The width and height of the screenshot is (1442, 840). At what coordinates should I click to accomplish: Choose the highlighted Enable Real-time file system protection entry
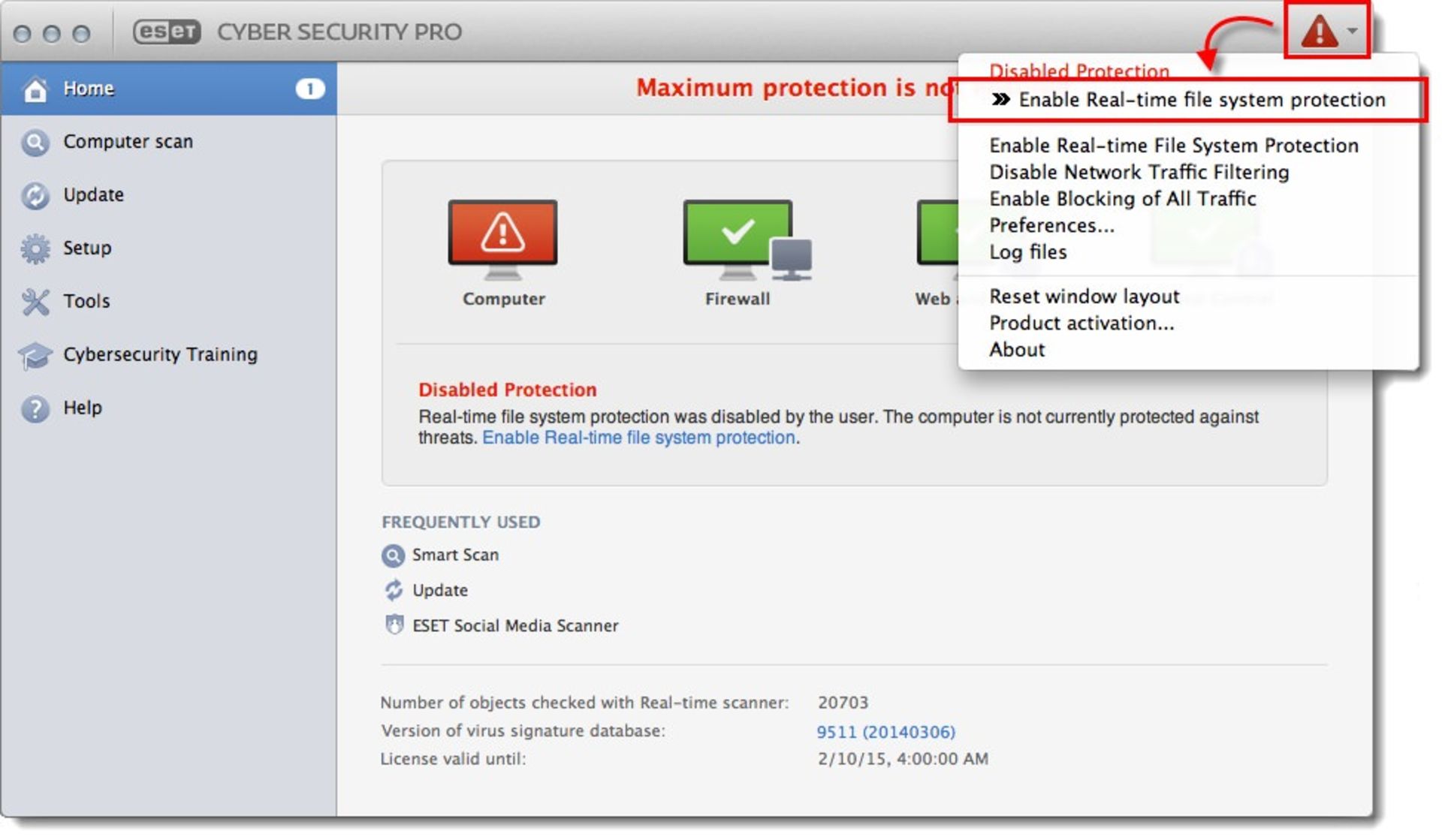tap(1187, 100)
